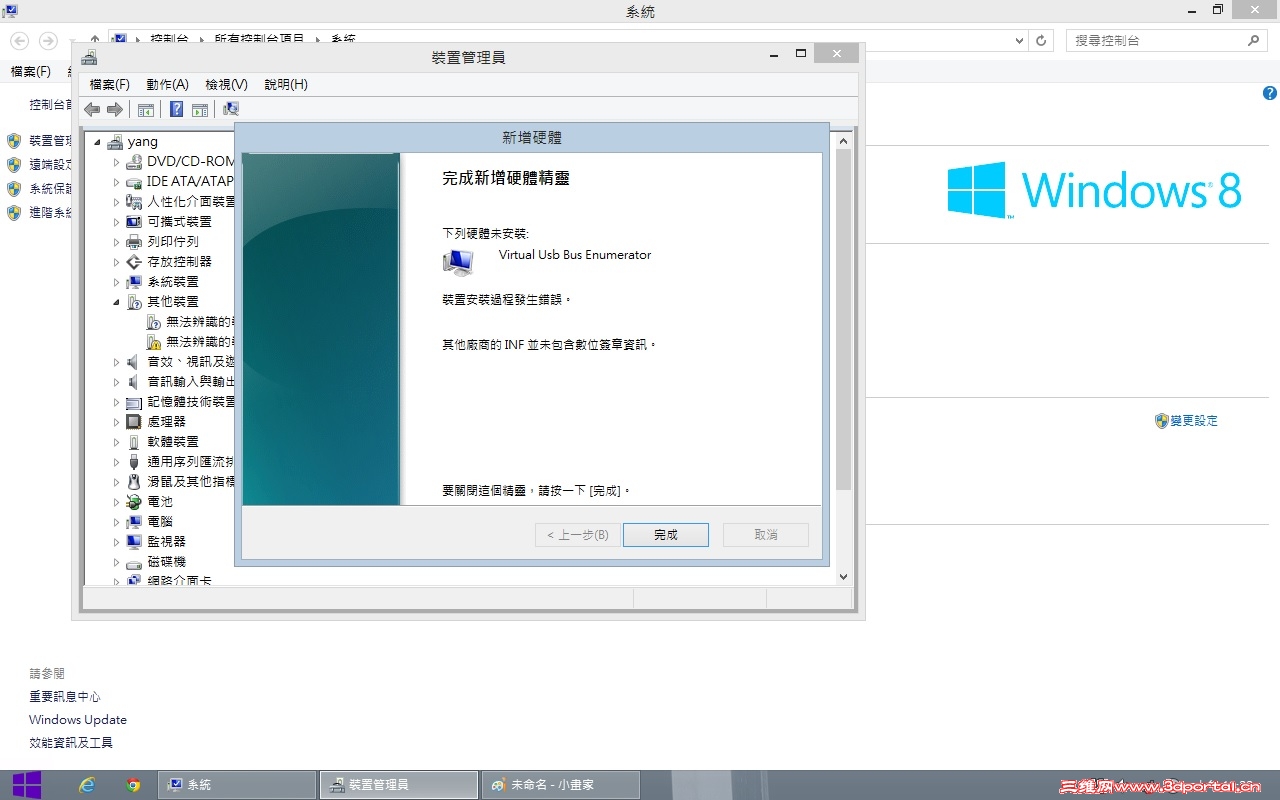Select the 監視器 monitor icon
The width and height of the screenshot is (1280, 800).
[134, 541]
